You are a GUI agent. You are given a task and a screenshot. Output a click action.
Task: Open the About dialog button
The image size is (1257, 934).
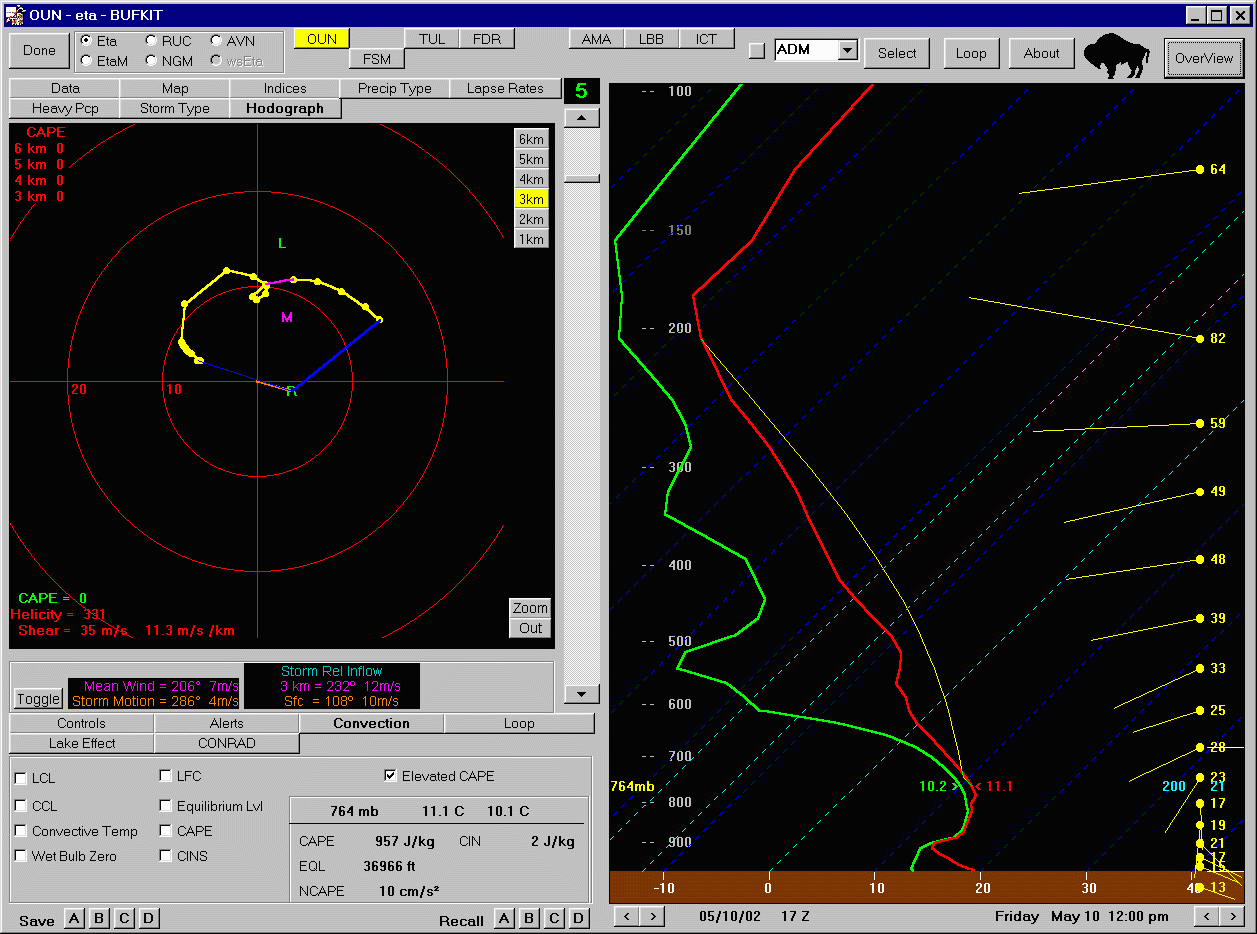(1041, 54)
